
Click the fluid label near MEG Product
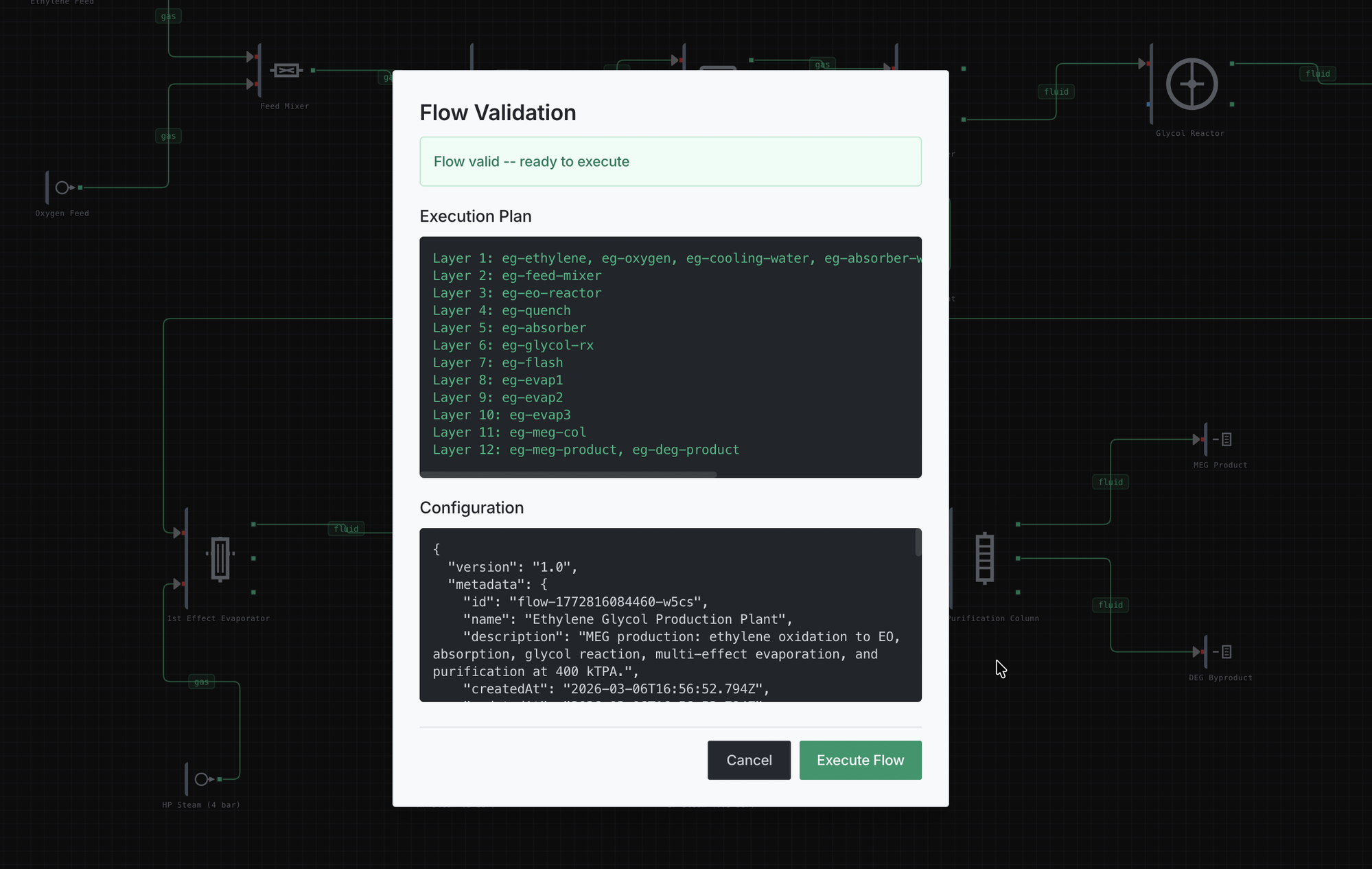tap(1111, 482)
